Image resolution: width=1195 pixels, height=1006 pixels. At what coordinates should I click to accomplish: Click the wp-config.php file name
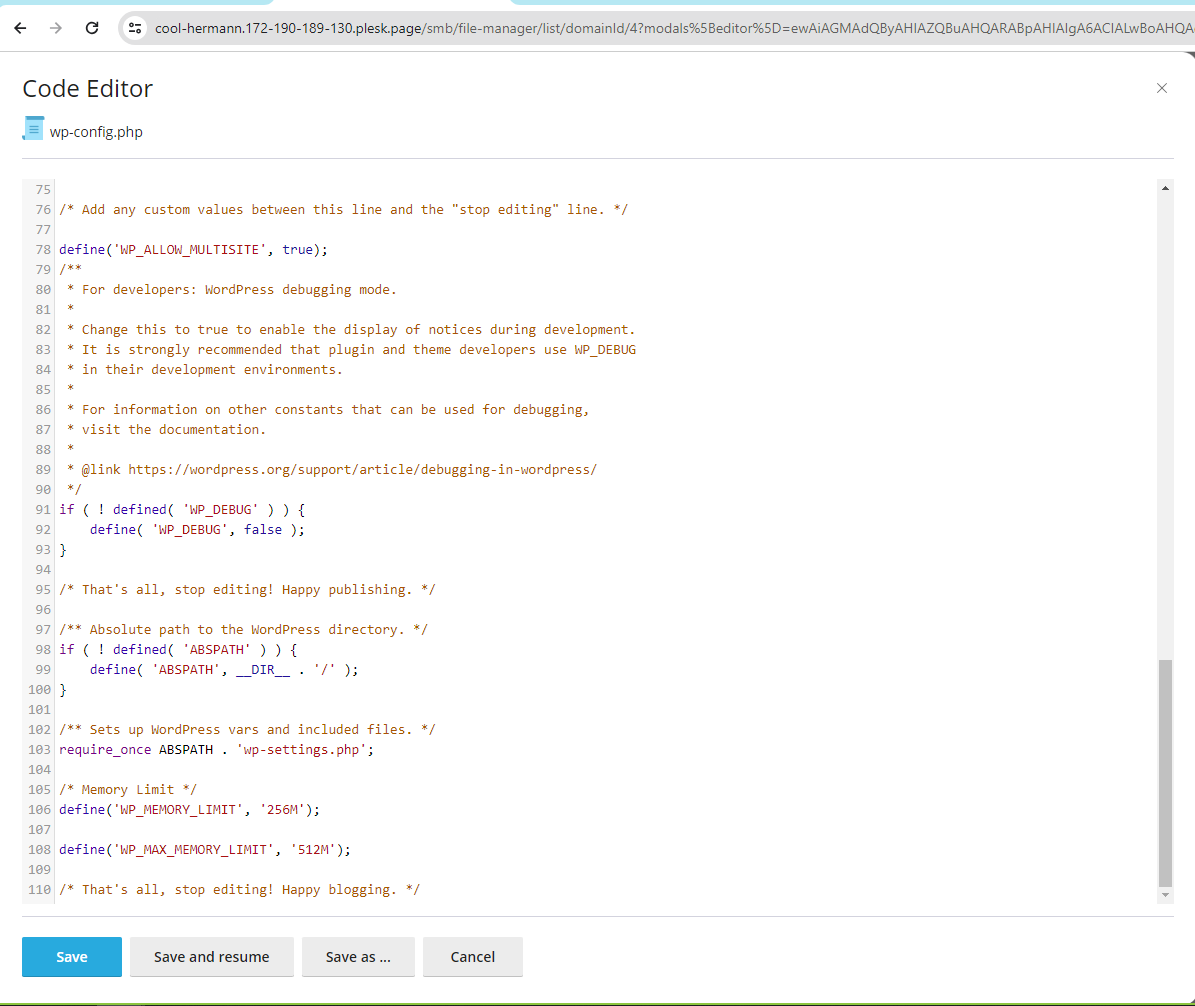point(96,132)
